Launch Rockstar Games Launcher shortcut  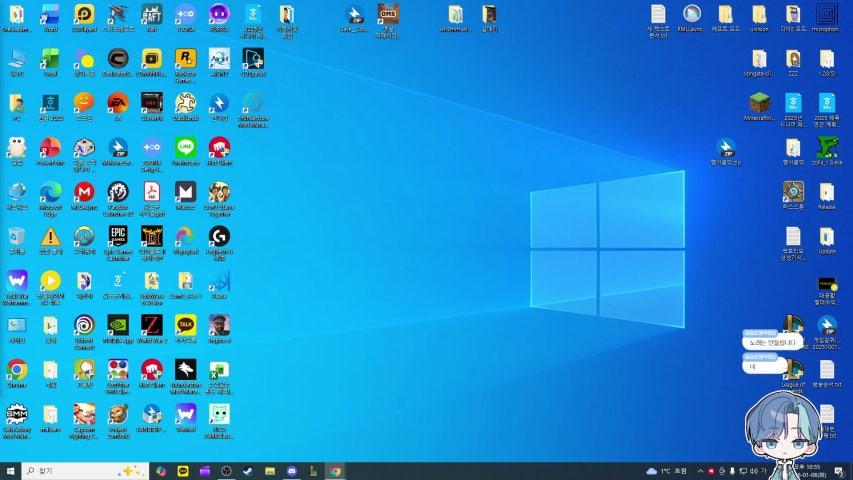185,59
